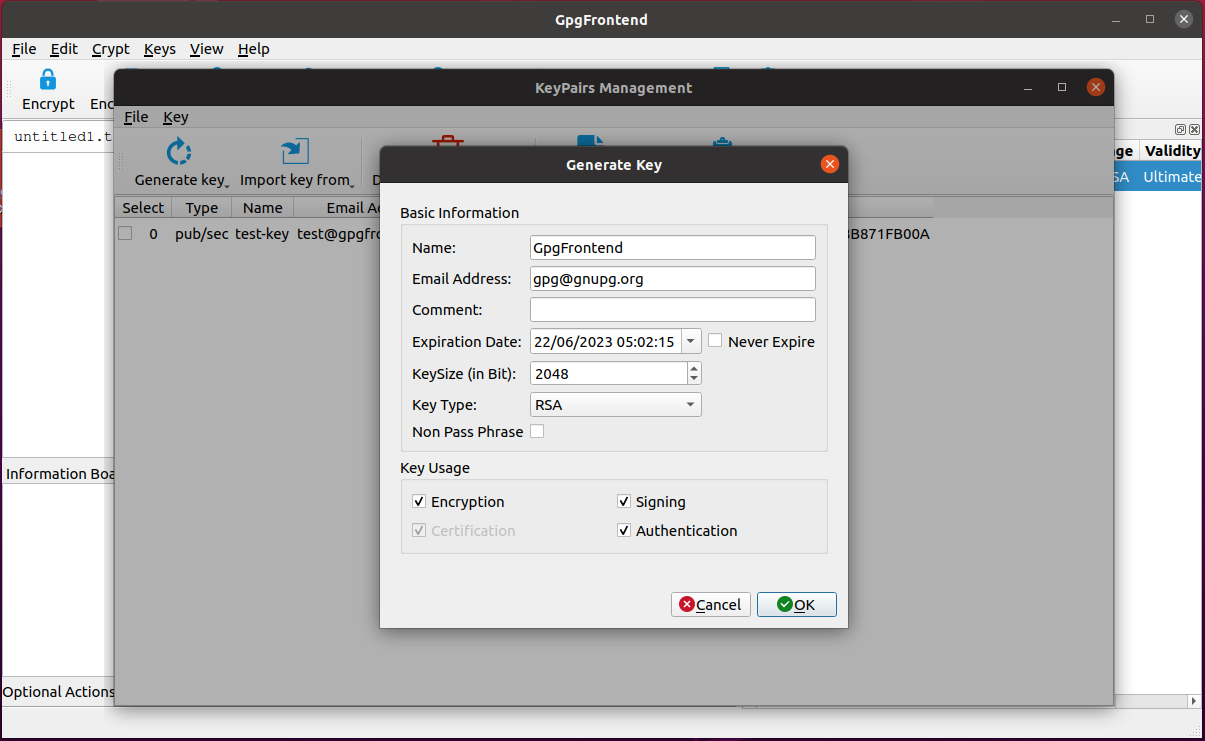Close the Generate Key dialog
Image resolution: width=1205 pixels, height=741 pixels.
829,165
